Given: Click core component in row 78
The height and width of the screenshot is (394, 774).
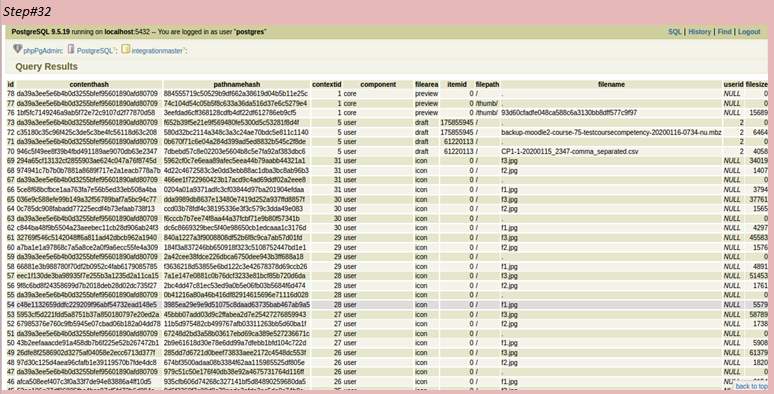Looking at the screenshot, I should pos(350,93).
